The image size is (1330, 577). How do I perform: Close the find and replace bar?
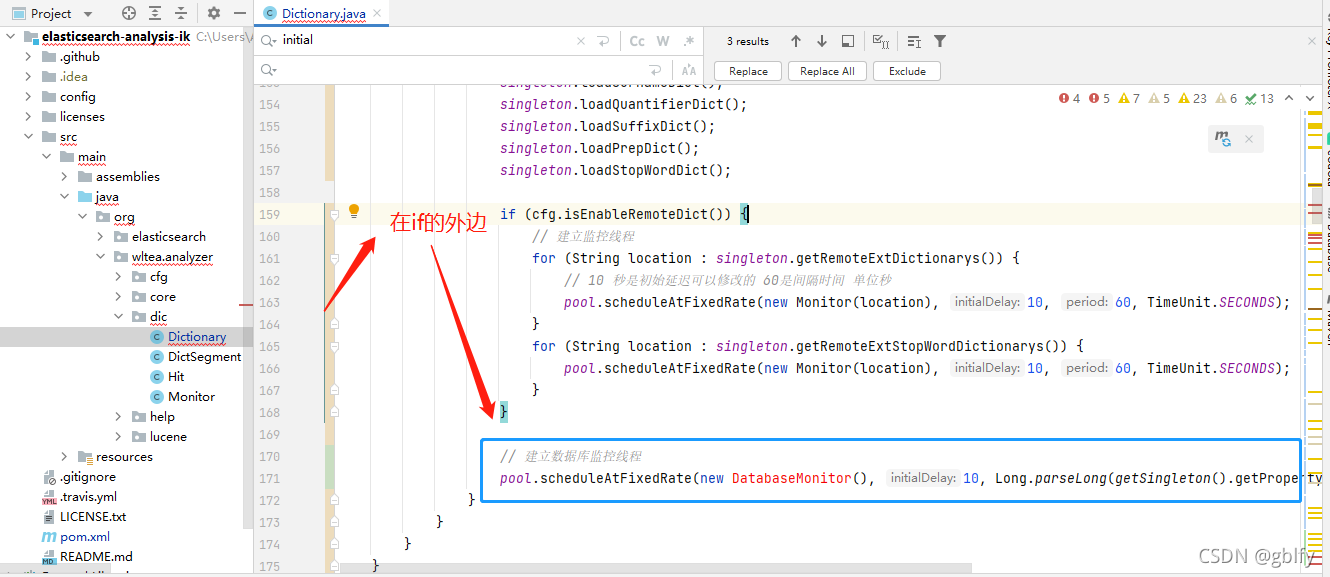1312,41
